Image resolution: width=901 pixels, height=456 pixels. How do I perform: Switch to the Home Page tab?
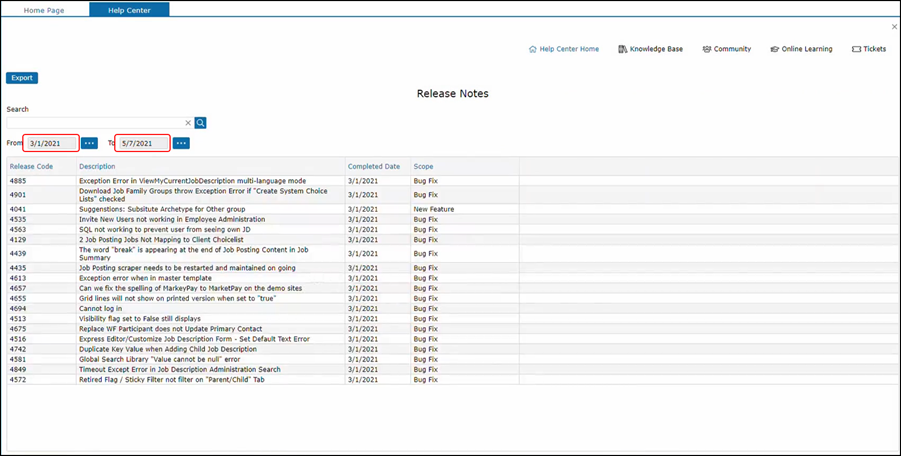44,9
